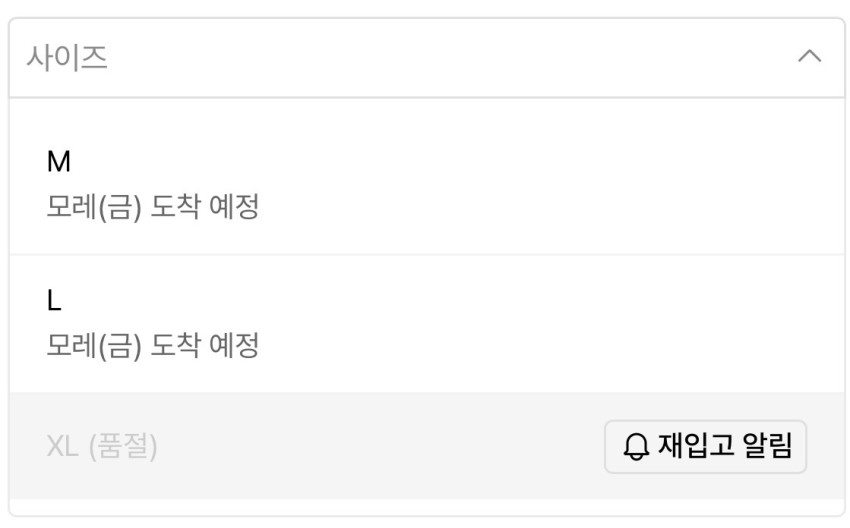Click the letter L option label
The height and width of the screenshot is (528, 850).
tap(54, 300)
